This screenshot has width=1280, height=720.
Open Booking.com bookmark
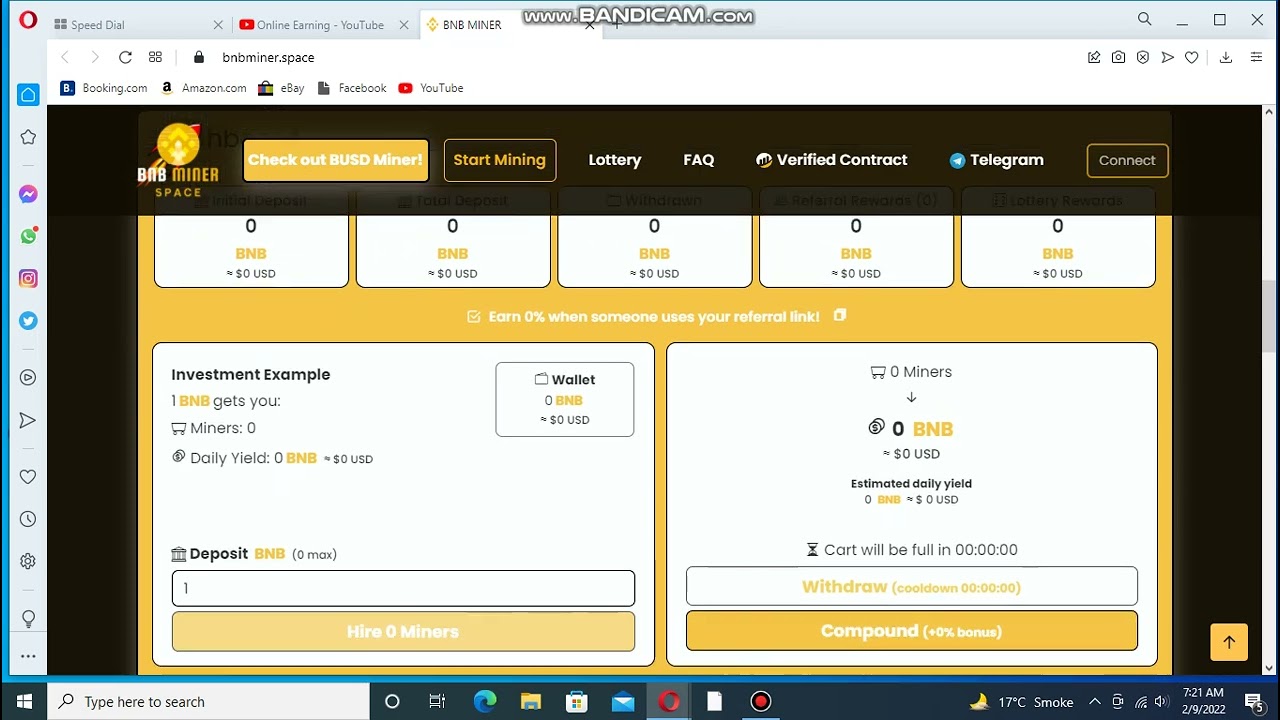pyautogui.click(x=104, y=88)
